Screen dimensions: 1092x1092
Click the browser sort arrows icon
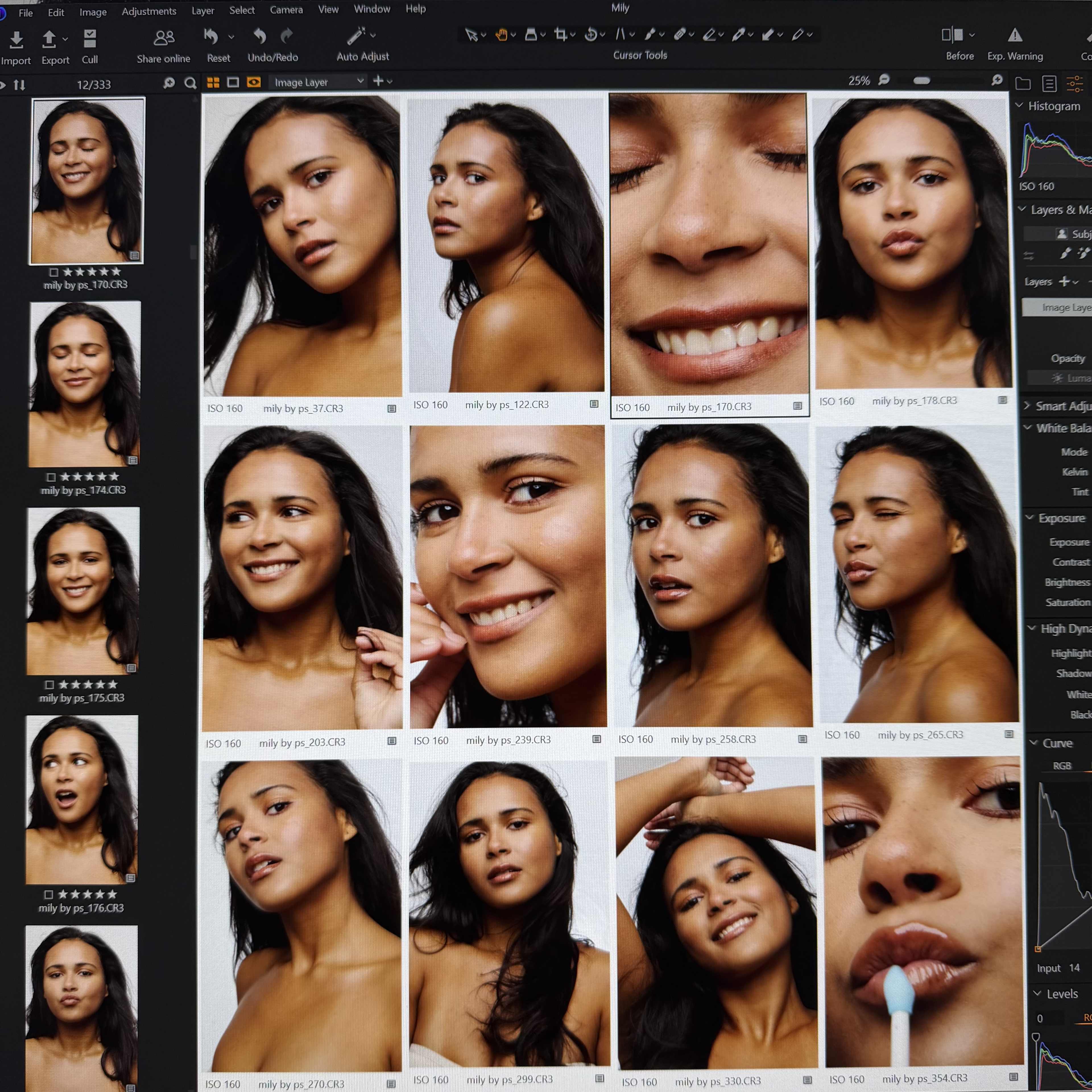point(20,85)
